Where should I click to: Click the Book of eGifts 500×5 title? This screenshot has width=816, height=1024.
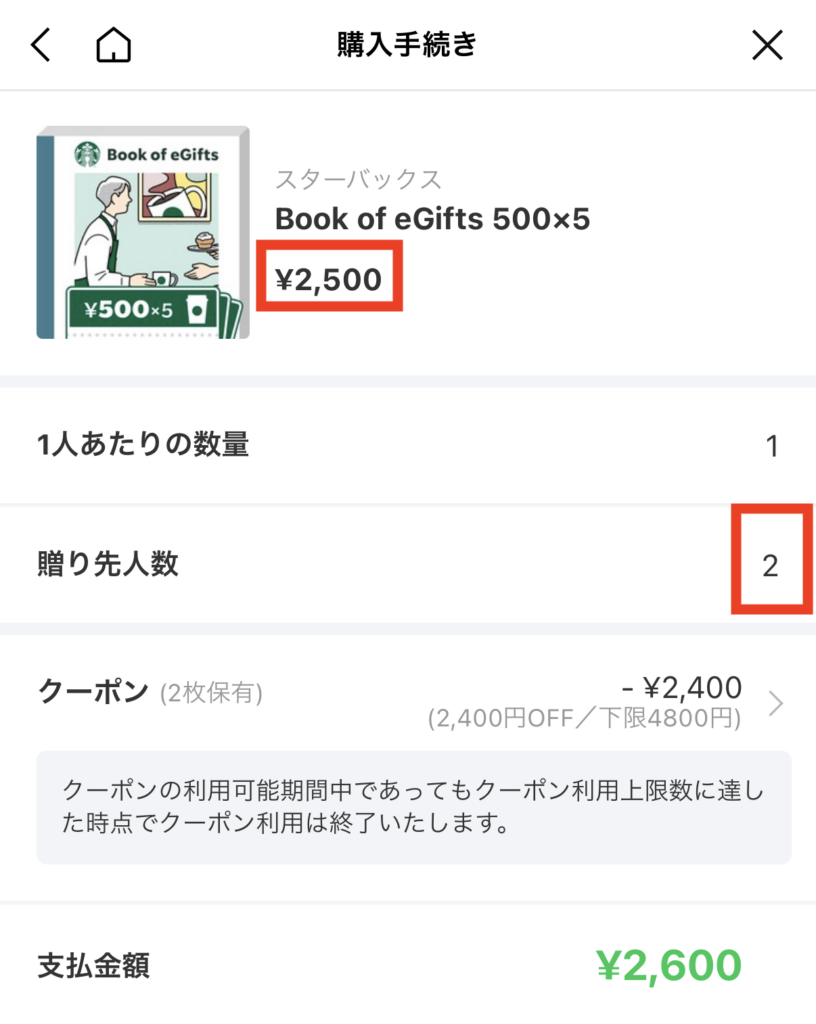click(432, 219)
